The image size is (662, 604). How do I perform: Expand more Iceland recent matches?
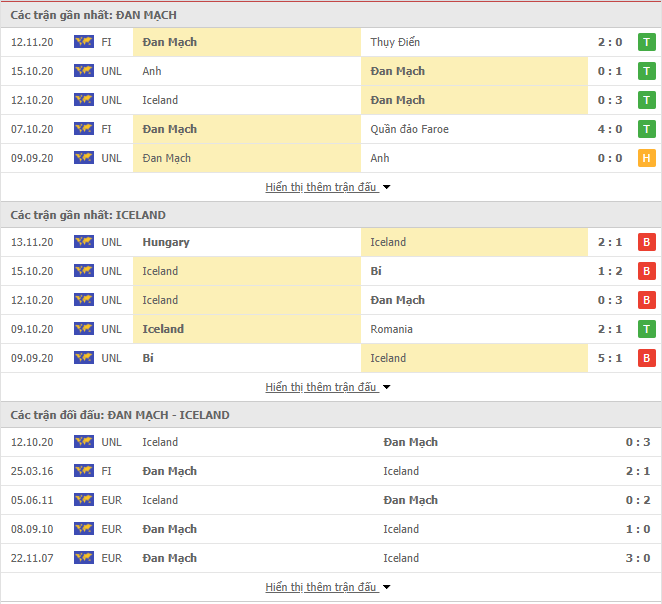pos(328,387)
